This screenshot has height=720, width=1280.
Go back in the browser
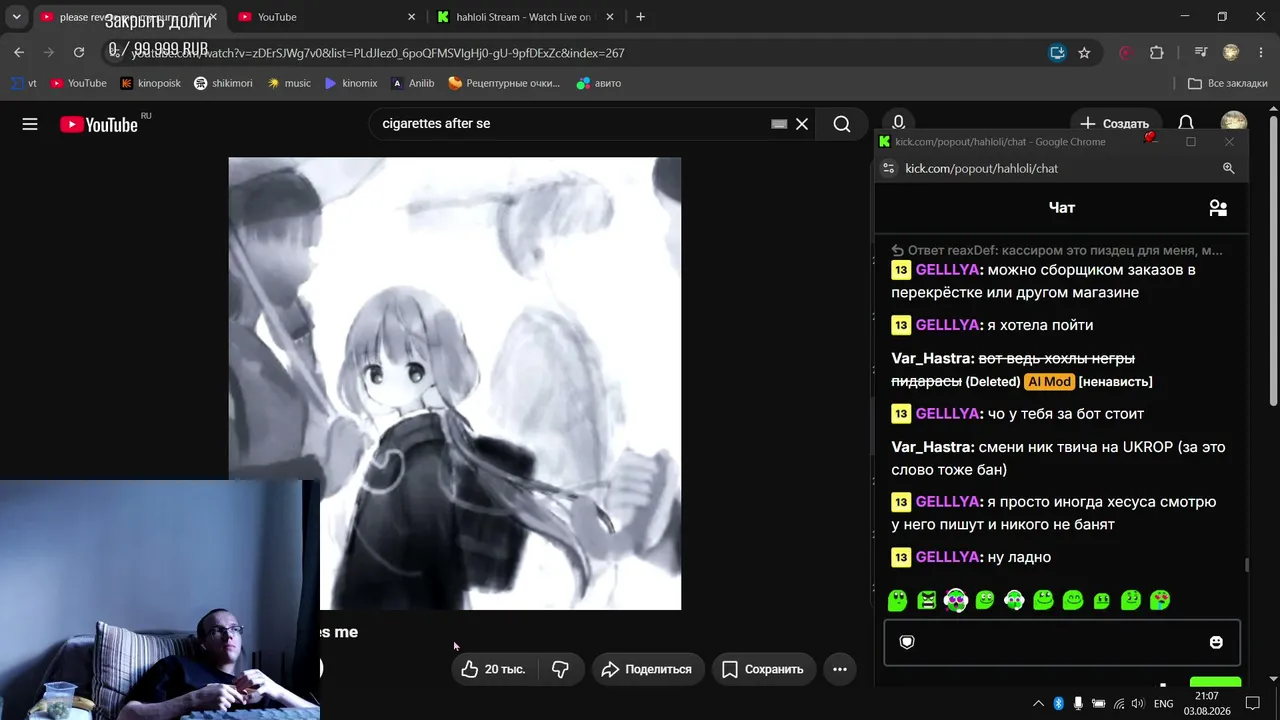click(x=19, y=53)
